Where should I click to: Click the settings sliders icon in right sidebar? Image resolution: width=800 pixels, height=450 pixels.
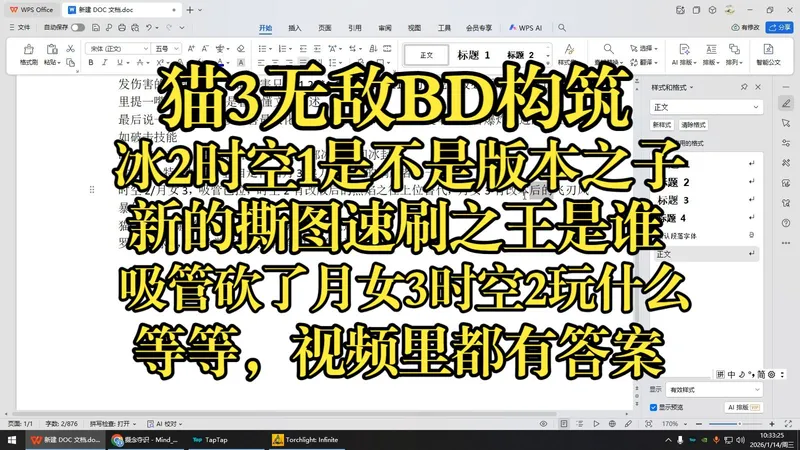pos(786,143)
